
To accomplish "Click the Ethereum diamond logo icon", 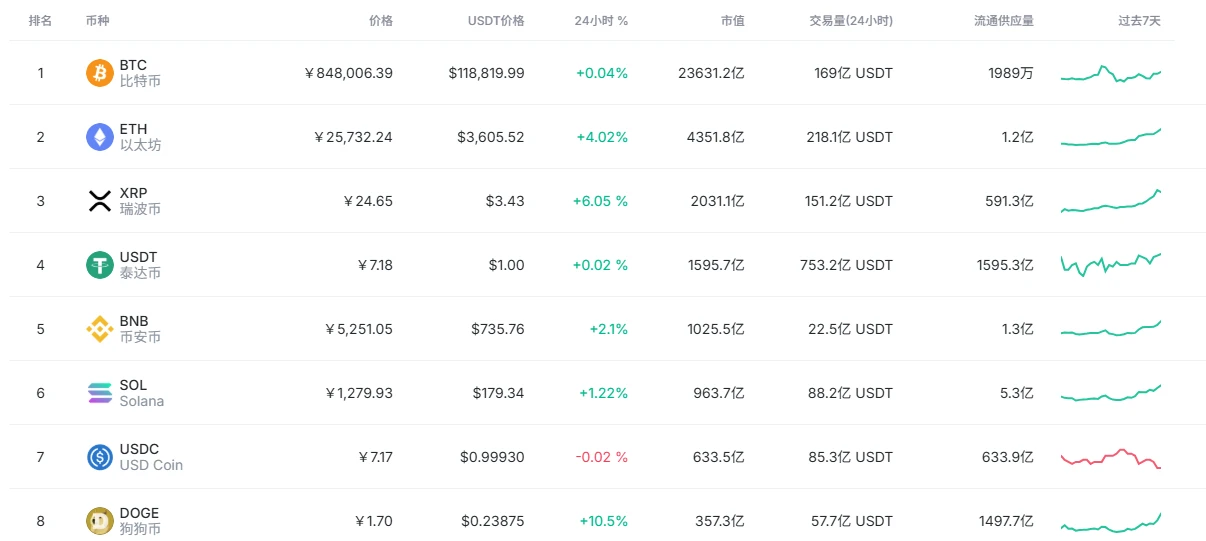I will coord(100,137).
